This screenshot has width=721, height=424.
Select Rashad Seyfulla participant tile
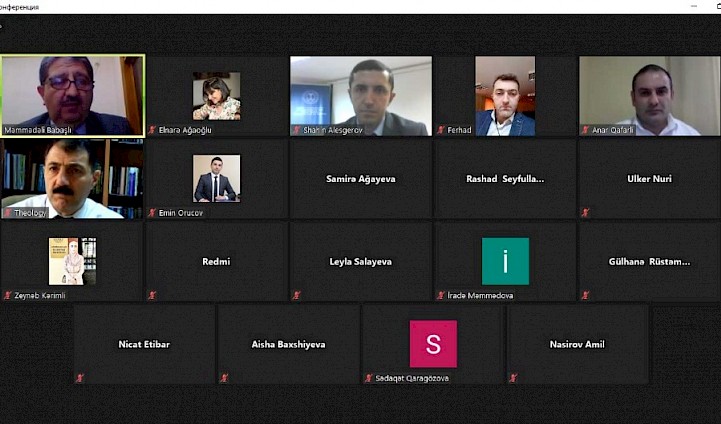505,179
